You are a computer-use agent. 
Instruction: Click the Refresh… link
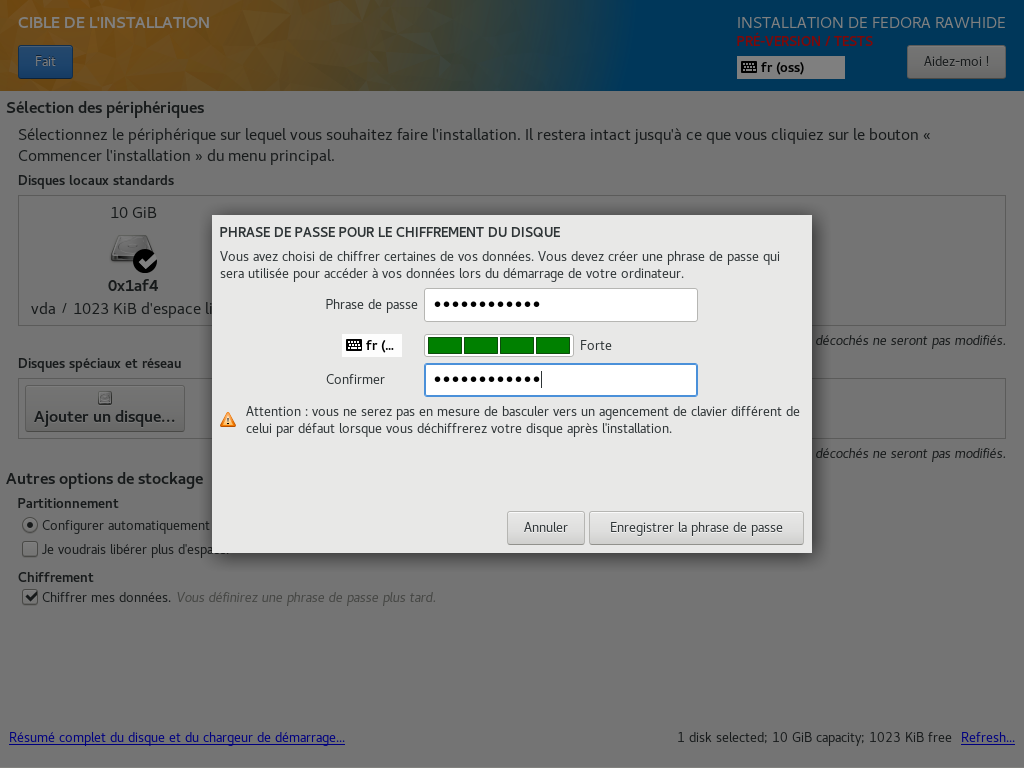point(987,737)
